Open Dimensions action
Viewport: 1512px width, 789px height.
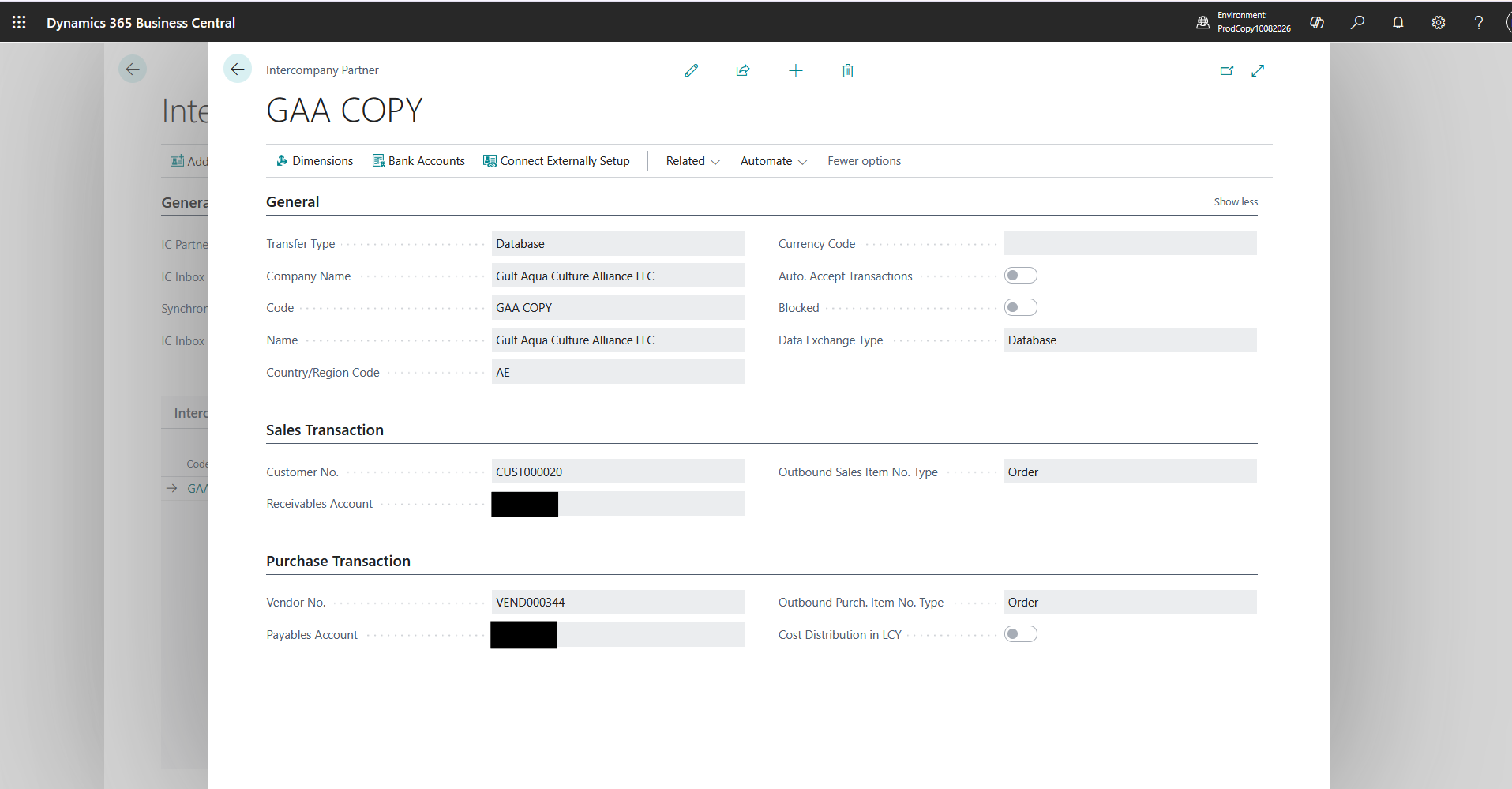[x=314, y=160]
